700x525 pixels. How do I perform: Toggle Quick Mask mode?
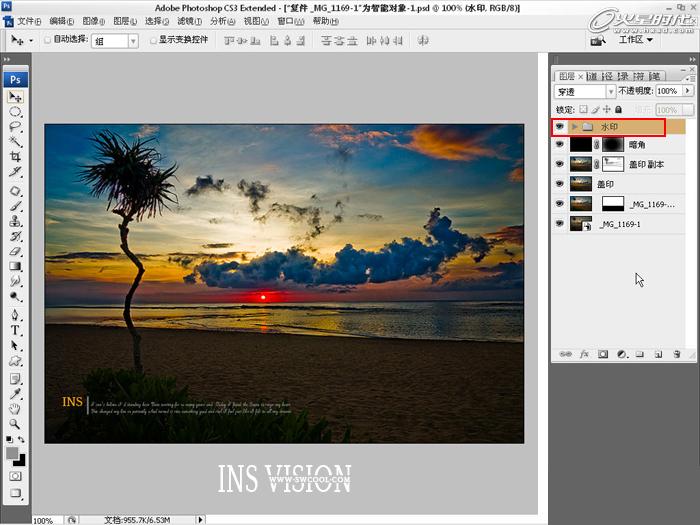pos(15,476)
